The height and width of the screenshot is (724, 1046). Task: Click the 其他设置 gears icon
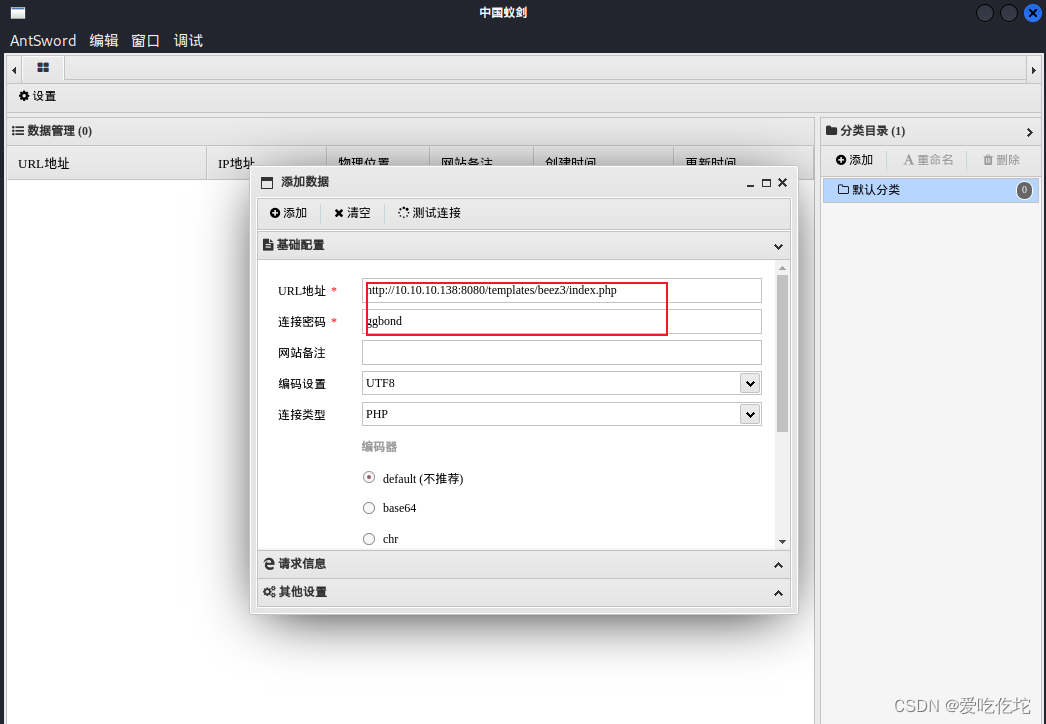point(269,592)
